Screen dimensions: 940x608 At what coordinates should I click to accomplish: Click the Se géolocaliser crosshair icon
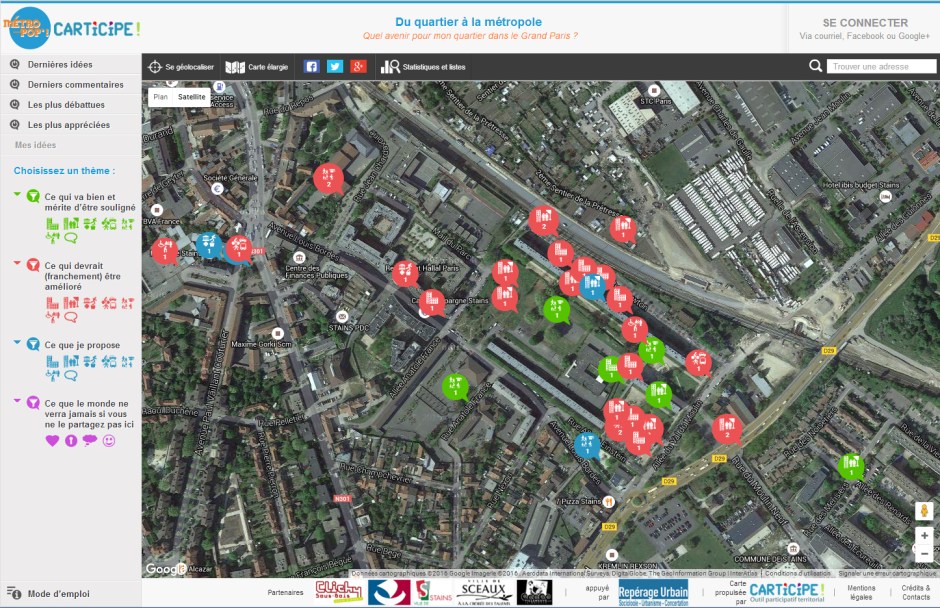155,67
